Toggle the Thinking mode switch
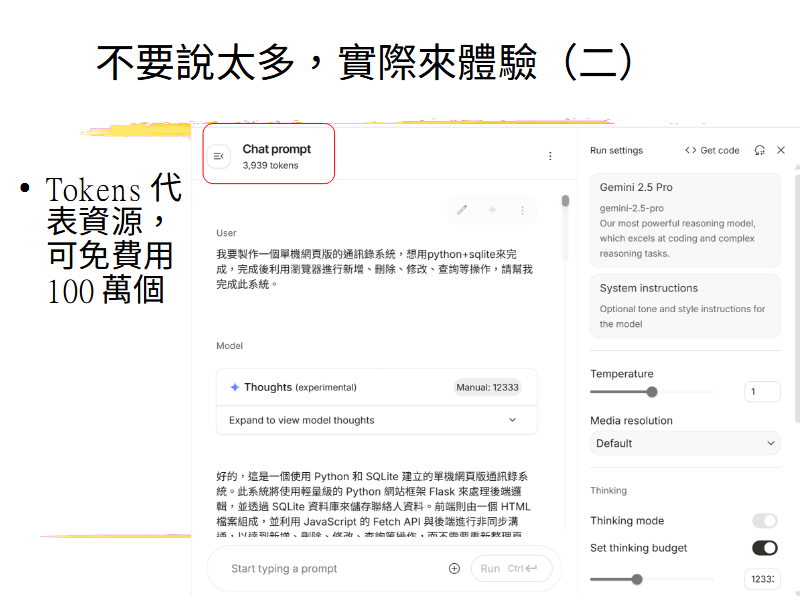 click(x=764, y=520)
